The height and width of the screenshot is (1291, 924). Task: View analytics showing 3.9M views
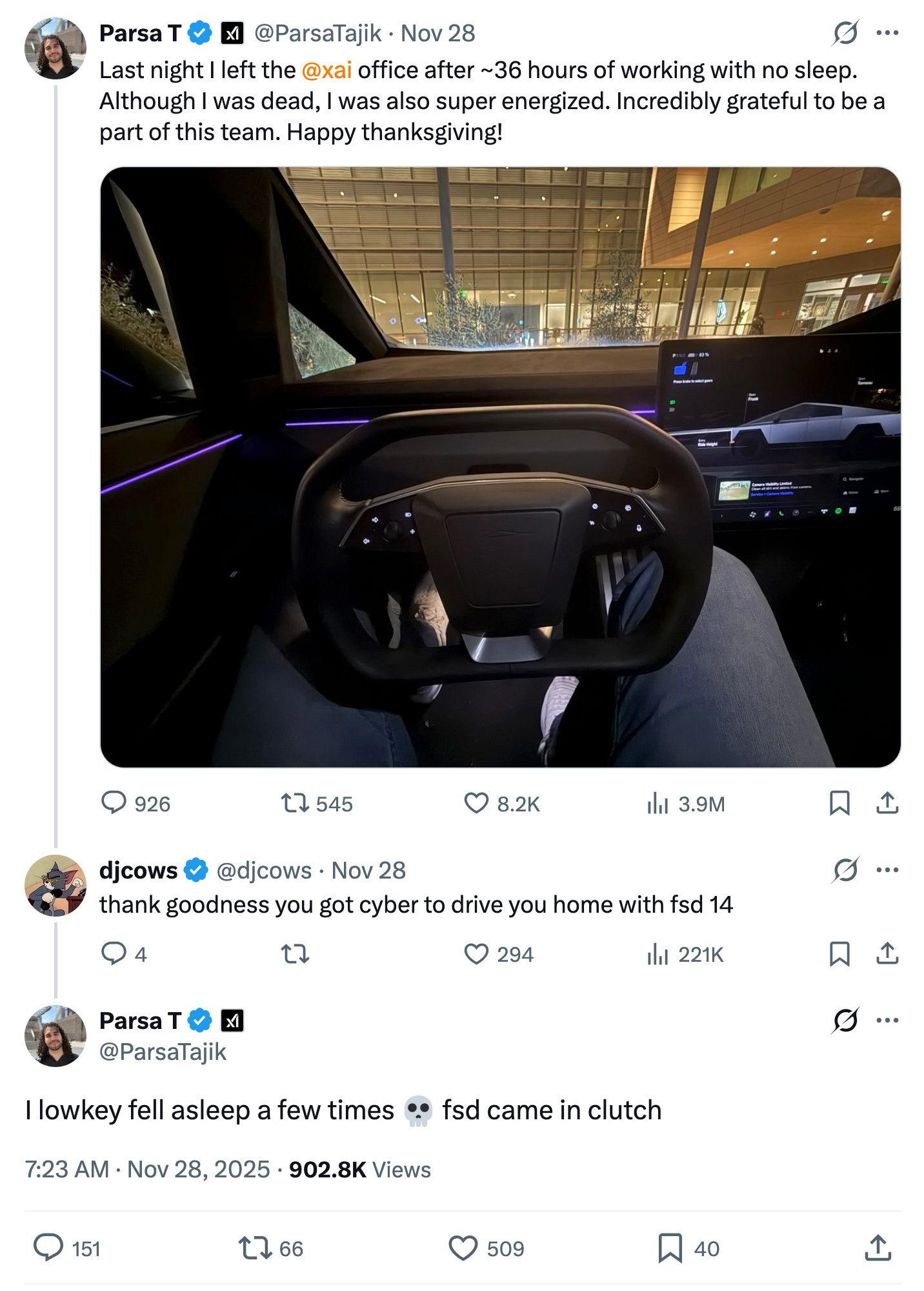(x=658, y=804)
